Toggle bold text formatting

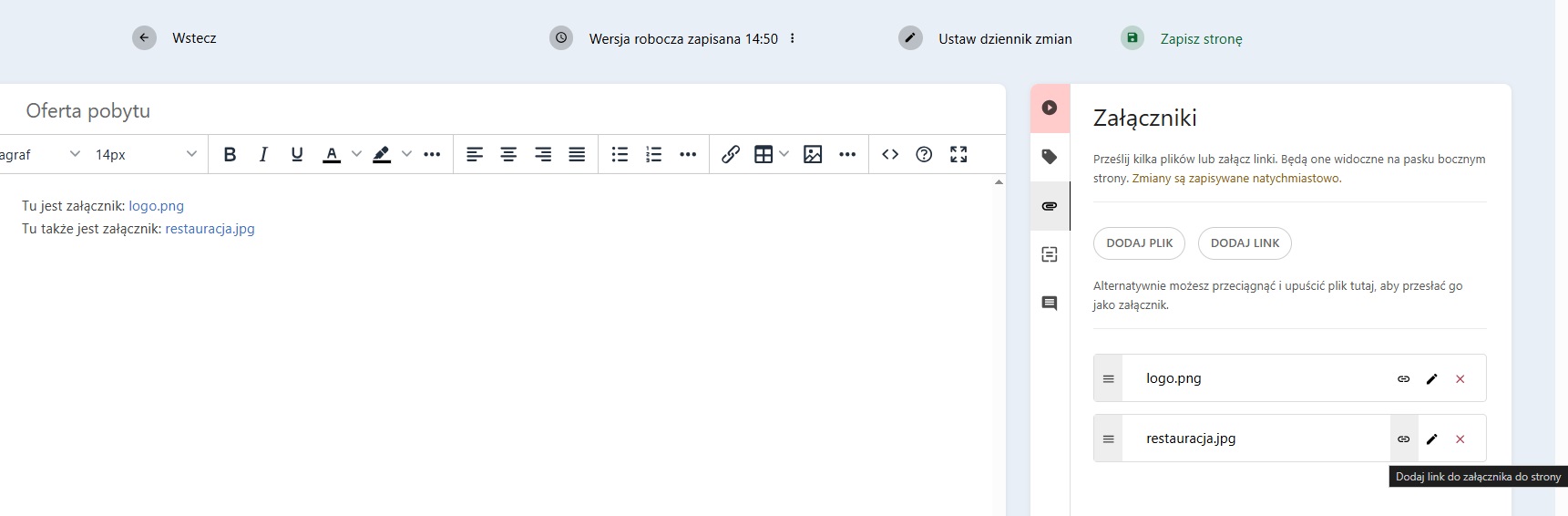tap(230, 155)
